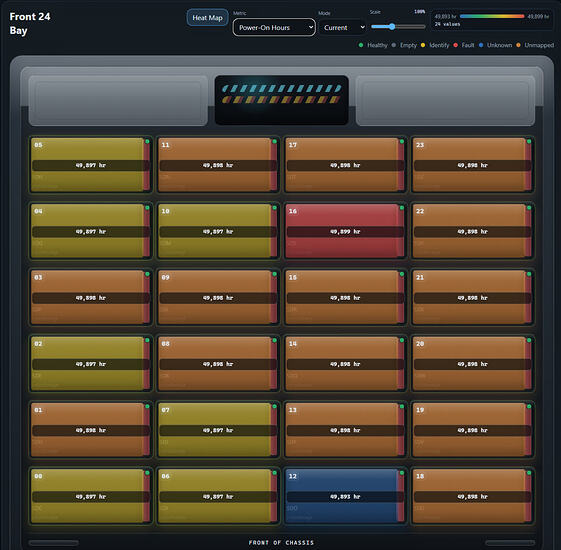This screenshot has width=561, height=550.
Task: Click the blue Unknown legend dot
Action: [481, 45]
